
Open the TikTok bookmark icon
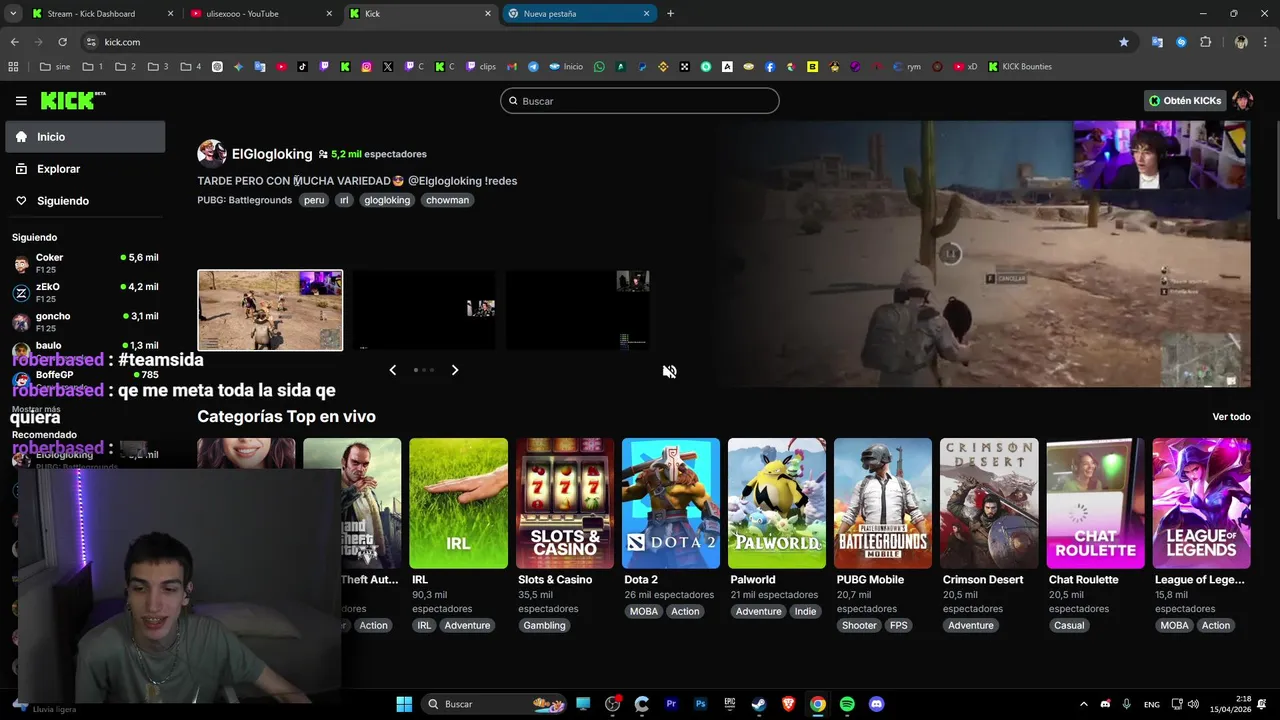click(303, 67)
